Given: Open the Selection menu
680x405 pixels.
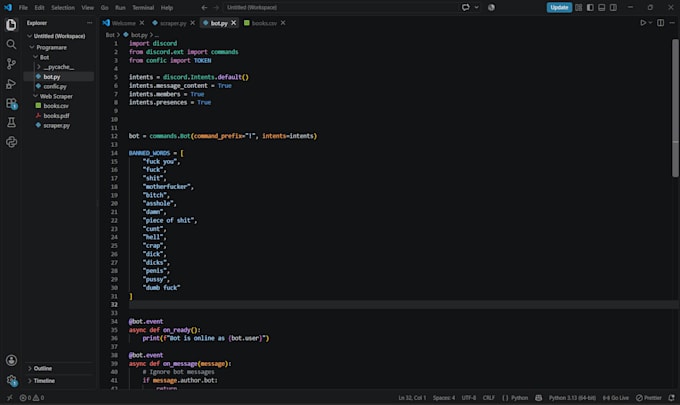Looking at the screenshot, I should point(63,7).
